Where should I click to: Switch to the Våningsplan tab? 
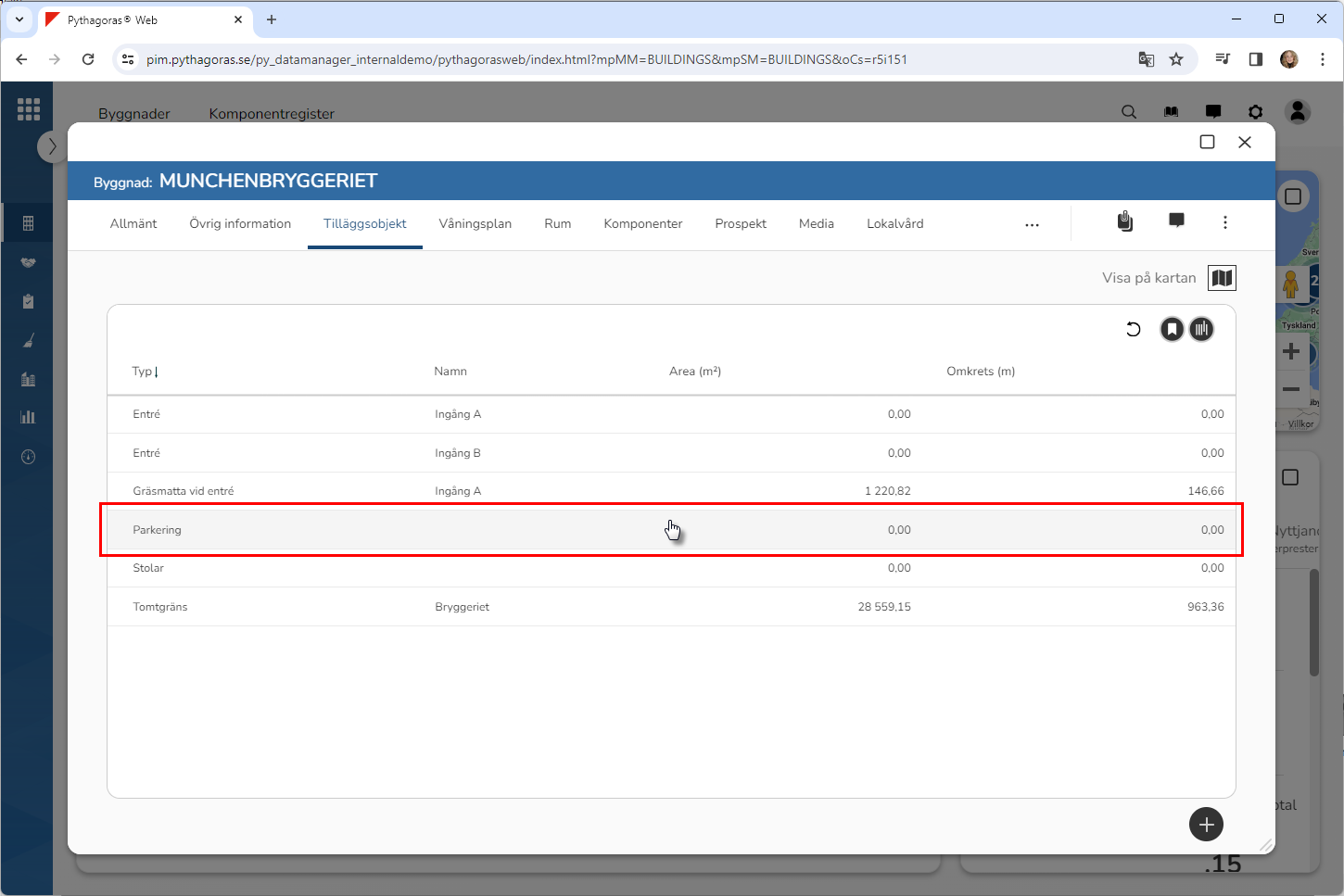pos(475,224)
